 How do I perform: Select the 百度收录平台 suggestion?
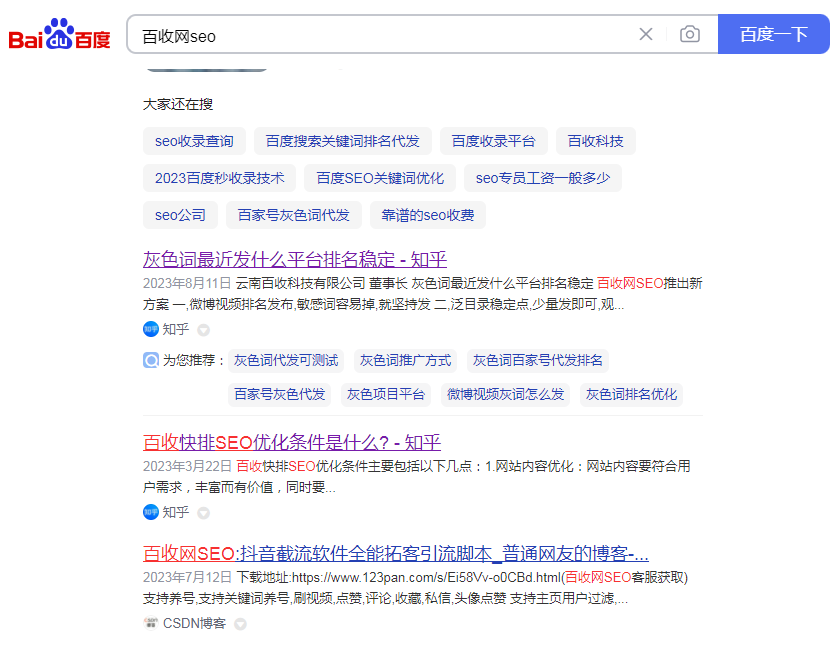pyautogui.click(x=493, y=141)
